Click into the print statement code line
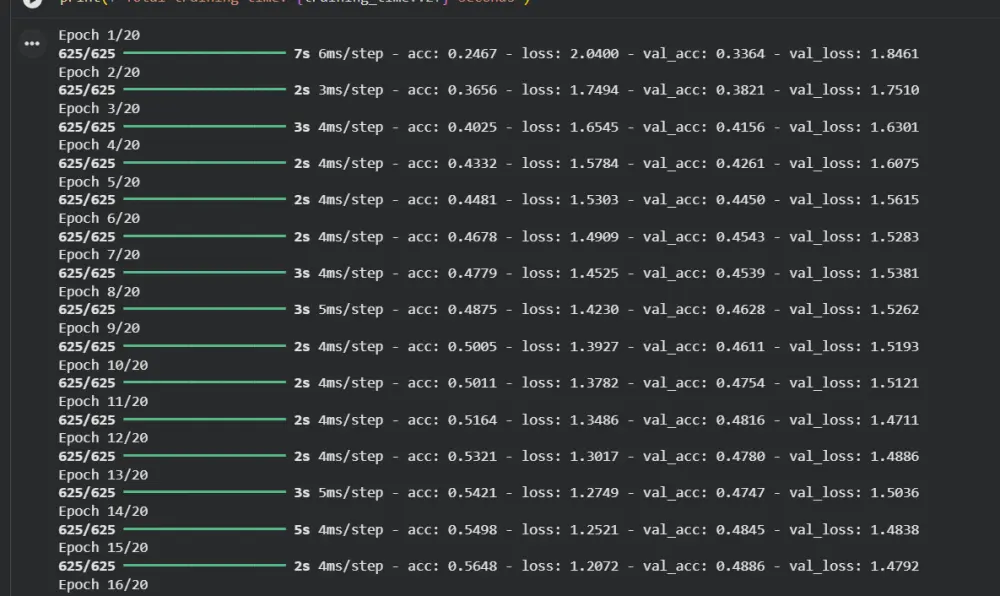 pyautogui.click(x=300, y=3)
